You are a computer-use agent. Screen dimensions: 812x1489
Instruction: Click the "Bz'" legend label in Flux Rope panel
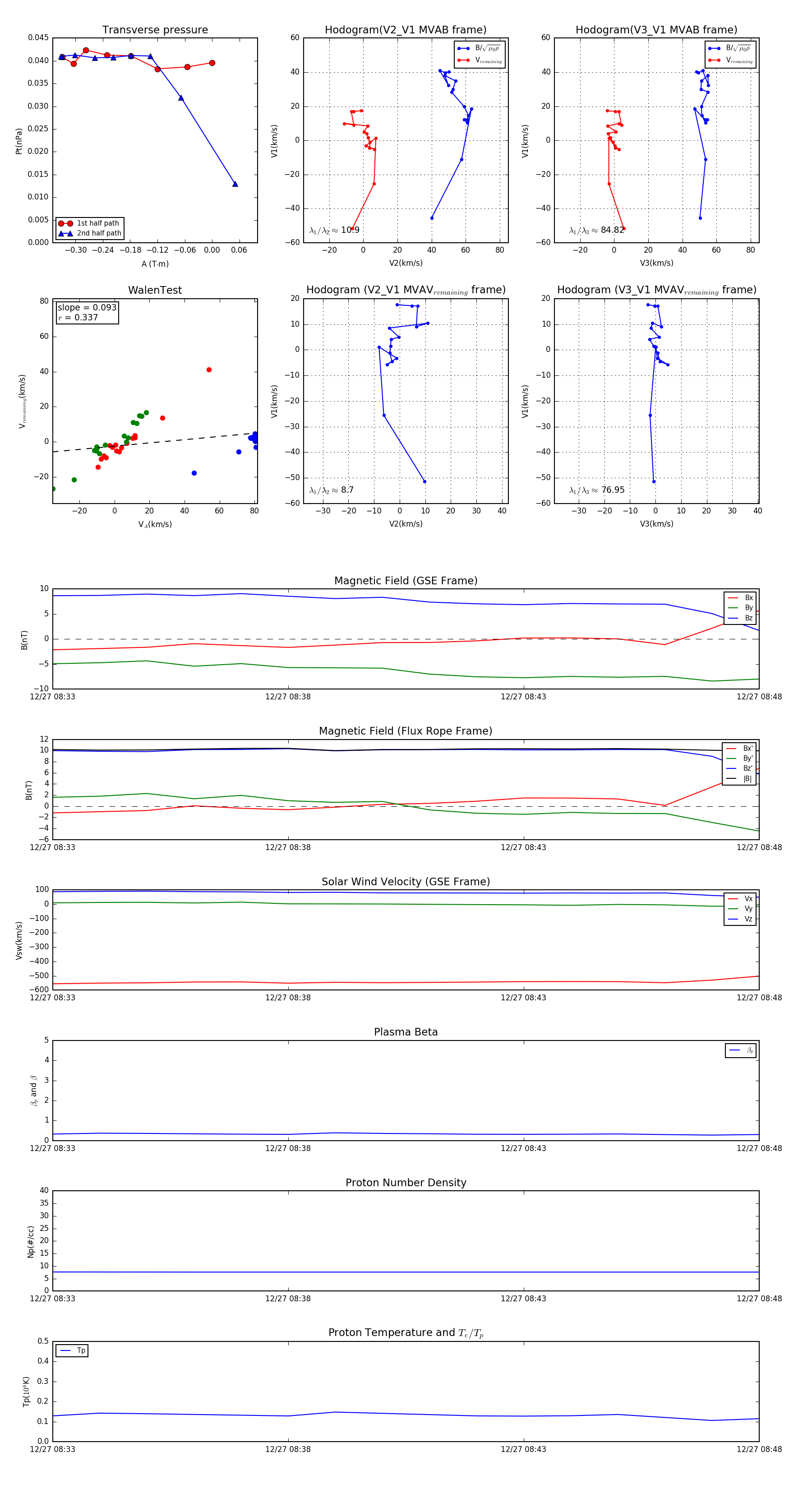(748, 769)
